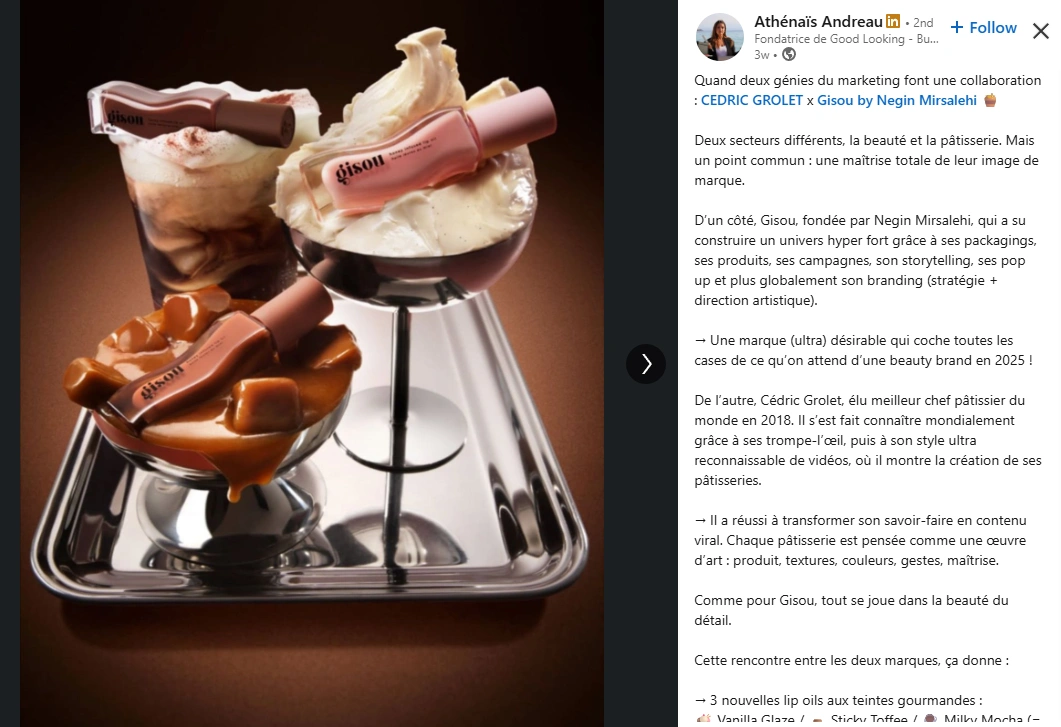Close the post image viewer

point(1041,30)
